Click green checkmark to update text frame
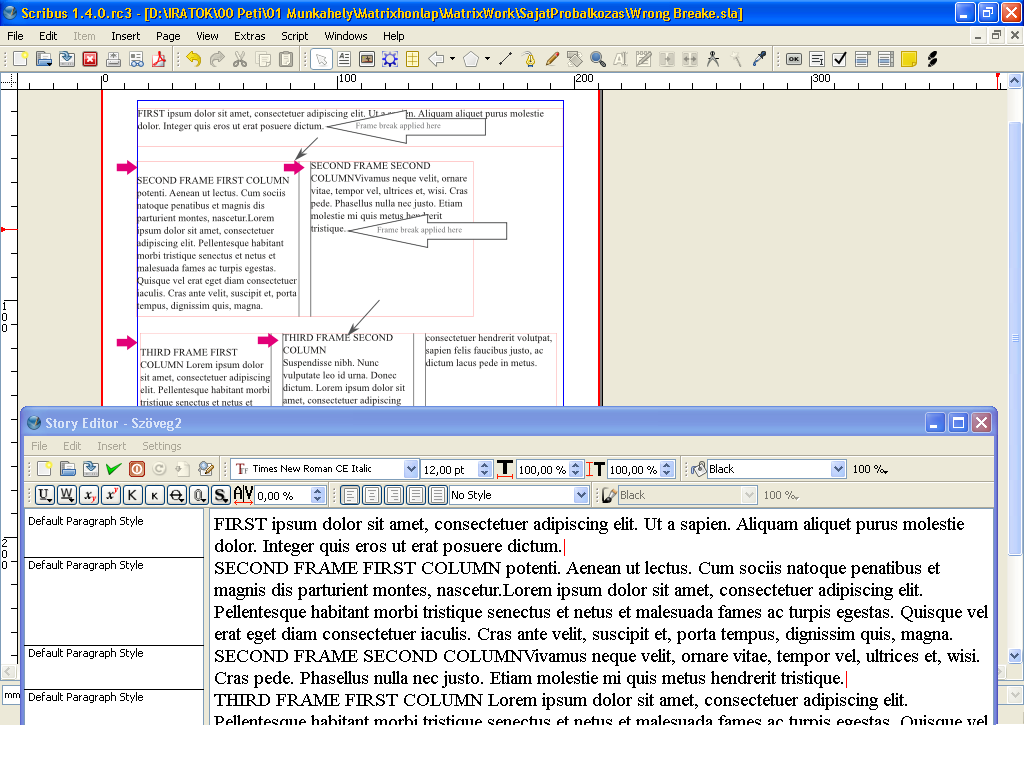Image resolution: width=1024 pixels, height=768 pixels. coord(113,469)
